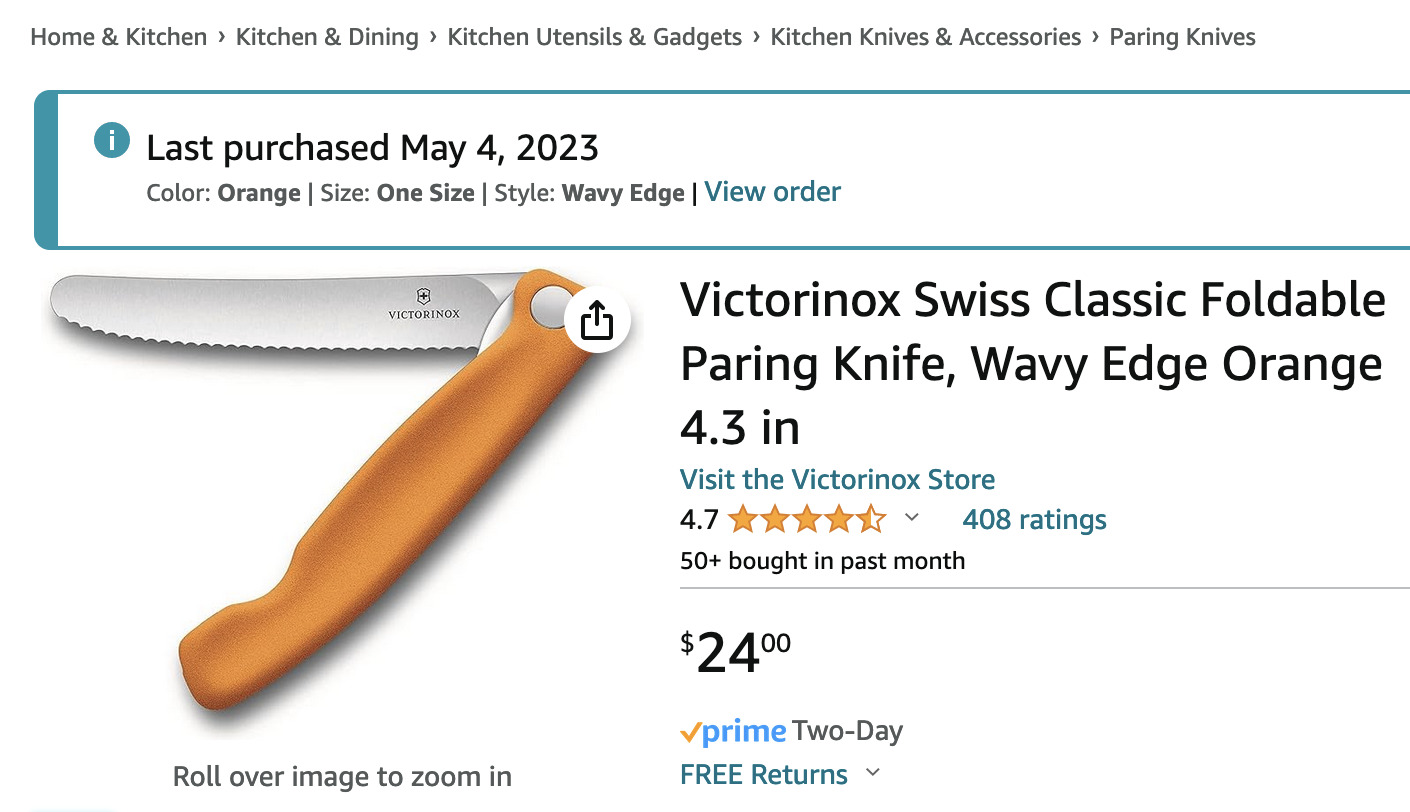
Task: Open the View order link
Action: coord(773,192)
